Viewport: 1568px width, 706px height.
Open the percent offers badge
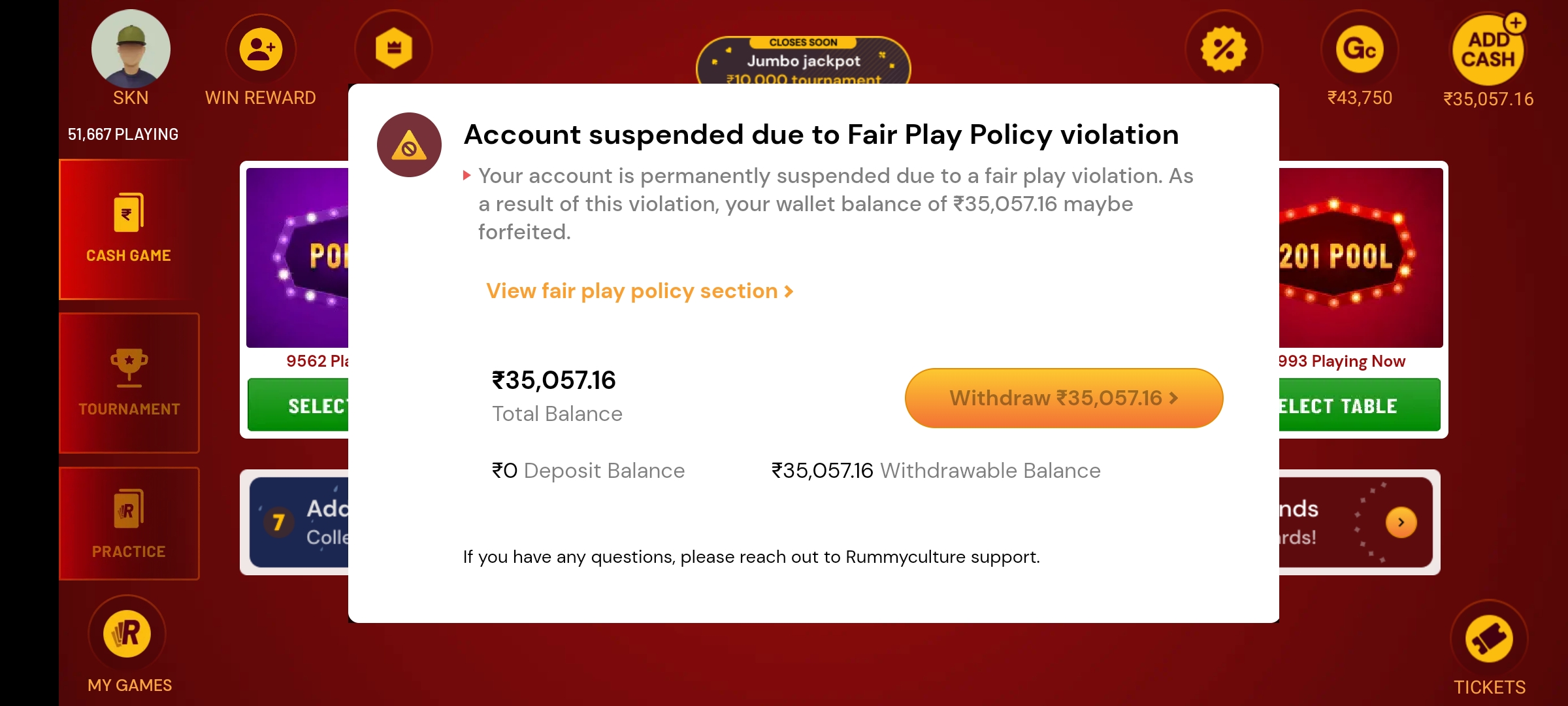click(x=1224, y=49)
